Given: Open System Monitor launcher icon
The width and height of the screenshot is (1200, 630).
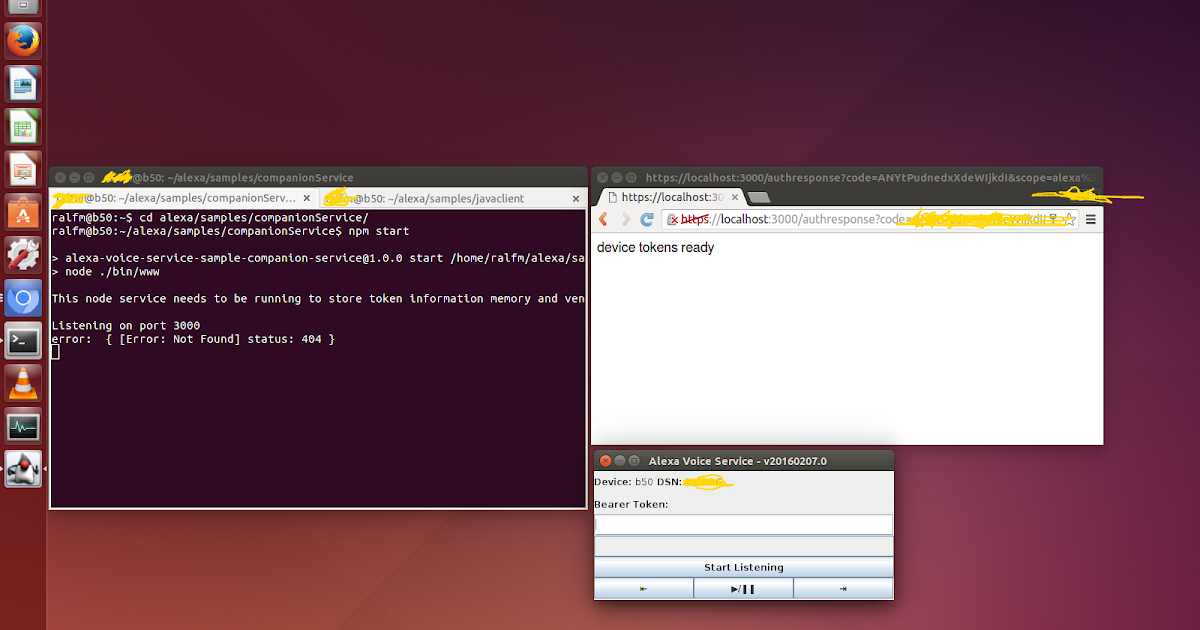Looking at the screenshot, I should 23,428.
